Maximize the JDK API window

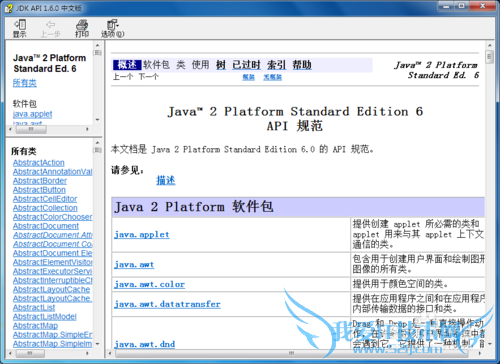point(461,6)
